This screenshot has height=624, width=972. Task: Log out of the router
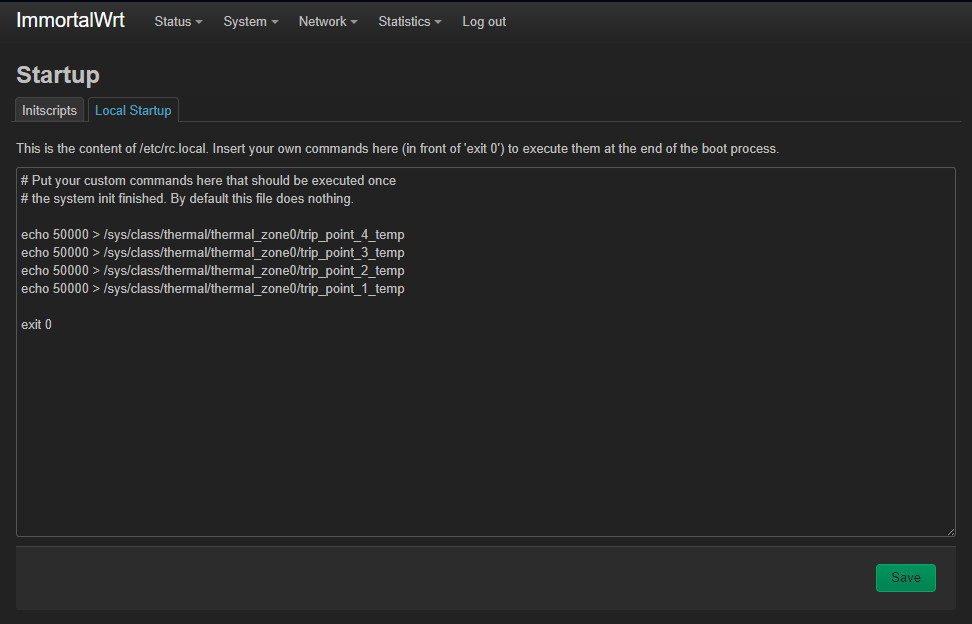[x=484, y=22]
